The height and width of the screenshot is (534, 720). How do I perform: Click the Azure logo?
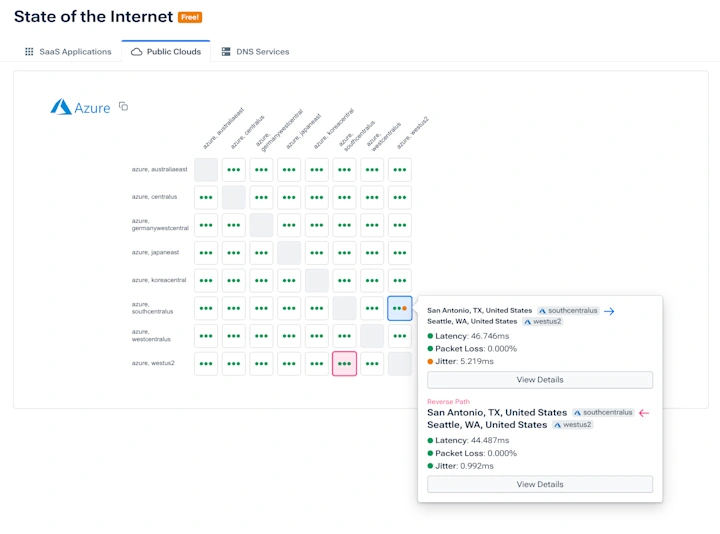point(80,107)
